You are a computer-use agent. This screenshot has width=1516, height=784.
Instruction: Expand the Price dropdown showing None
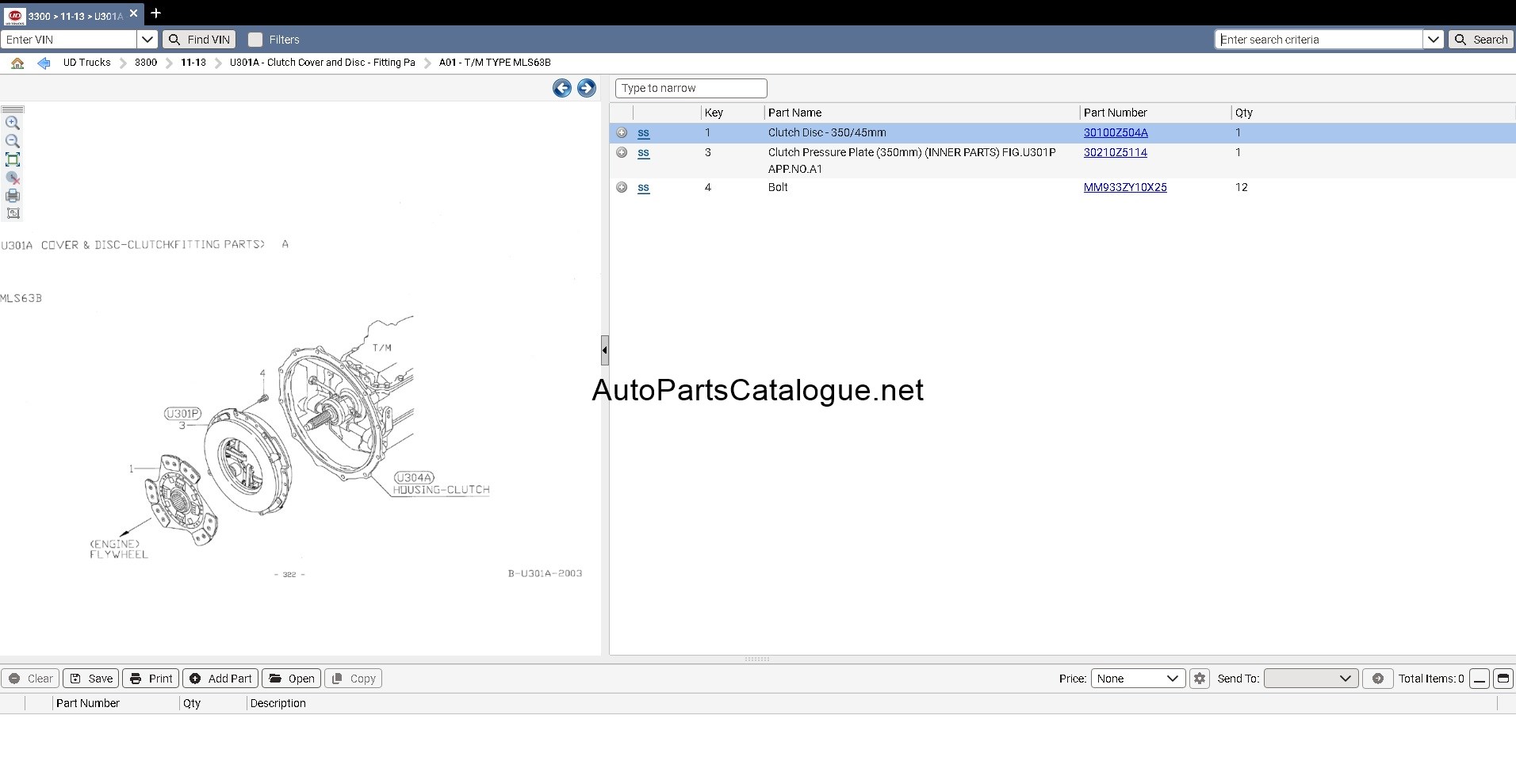(x=1138, y=679)
